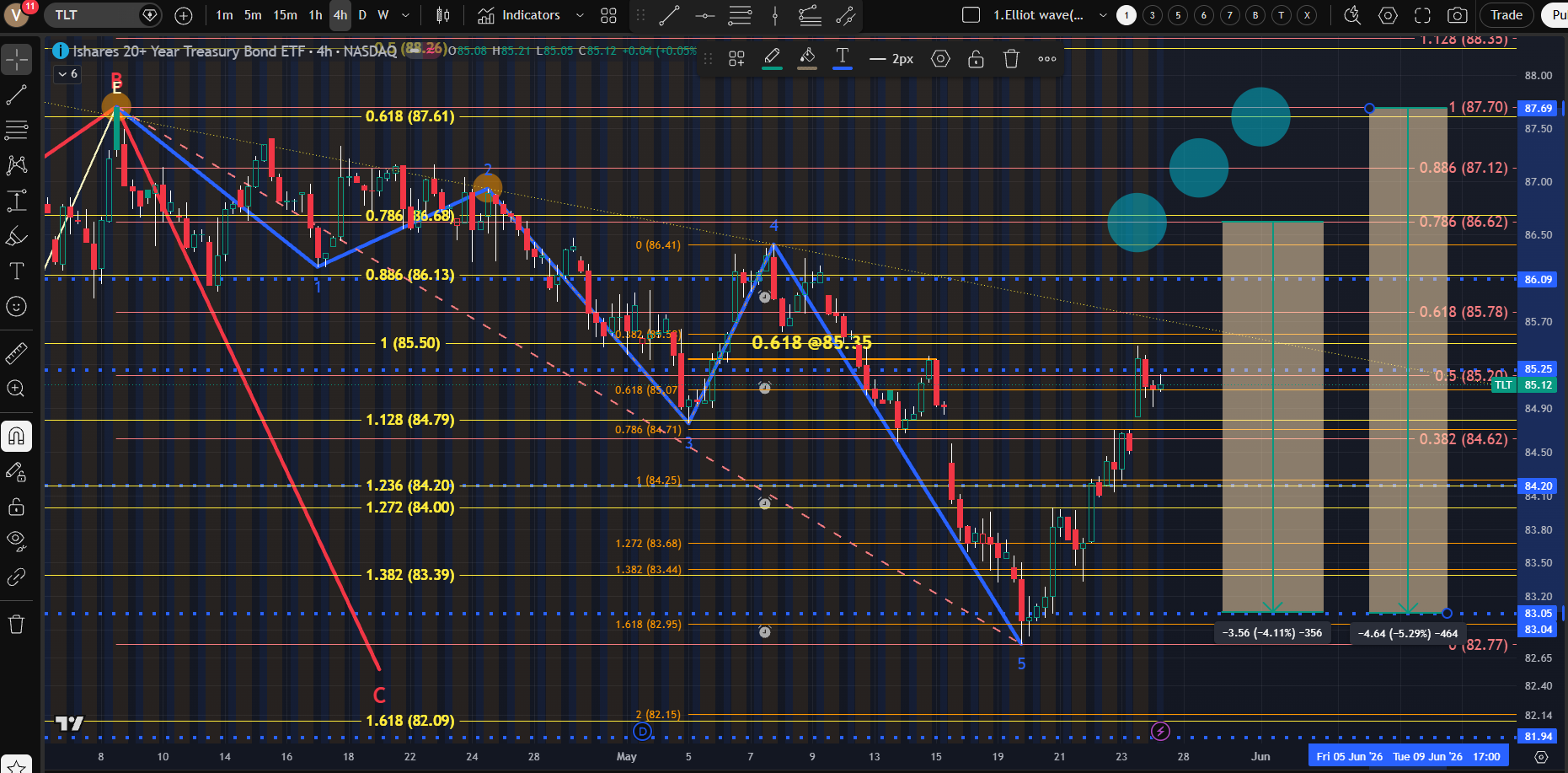This screenshot has height=773, width=1568.
Task: Switch to the 15m timeframe
Action: point(285,15)
